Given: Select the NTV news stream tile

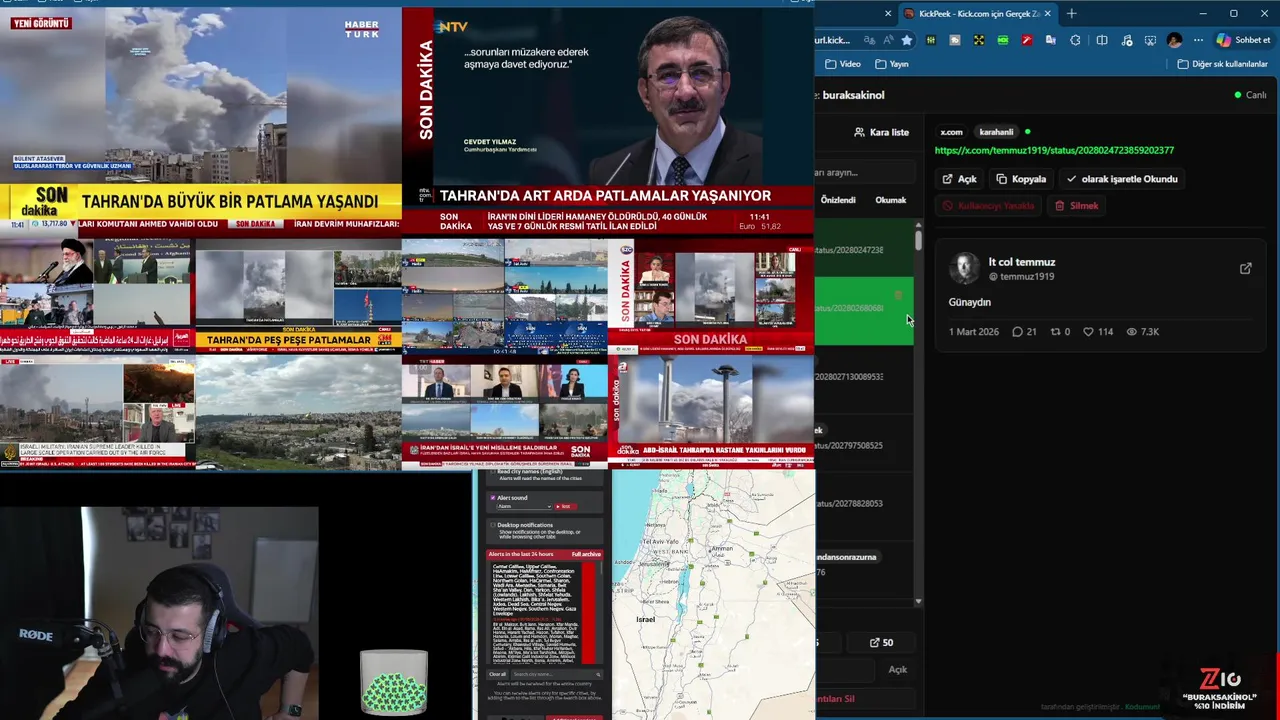Looking at the screenshot, I should 608,120.
